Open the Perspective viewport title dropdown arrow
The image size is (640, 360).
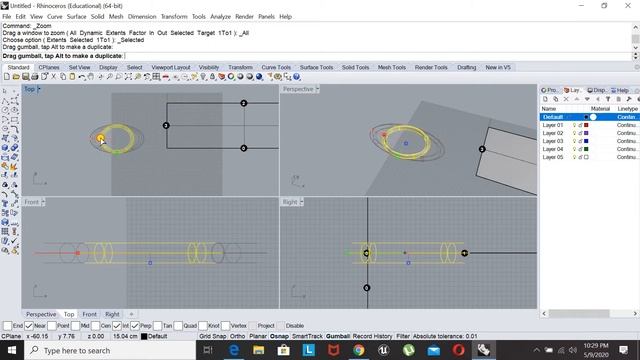317,89
